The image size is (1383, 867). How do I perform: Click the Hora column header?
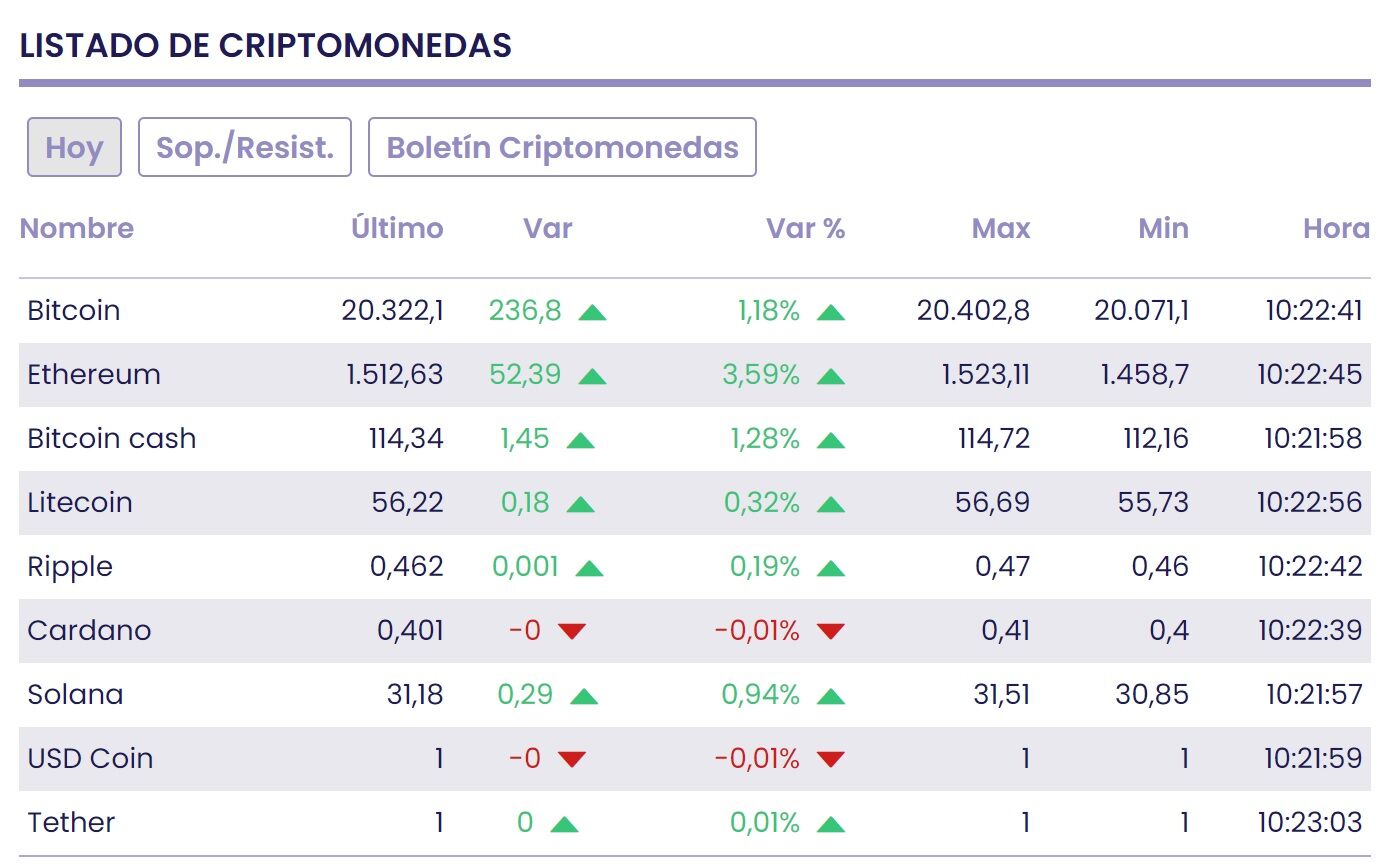(1335, 228)
